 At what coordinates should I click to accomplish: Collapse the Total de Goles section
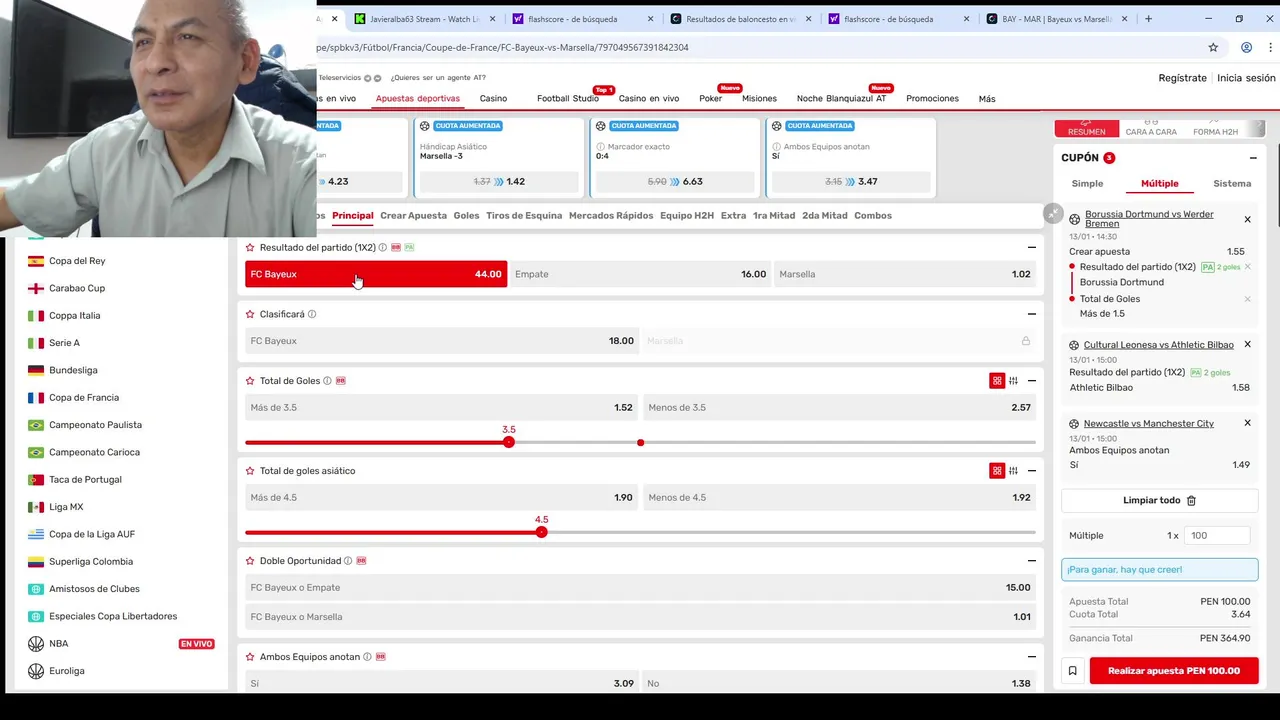click(1031, 381)
